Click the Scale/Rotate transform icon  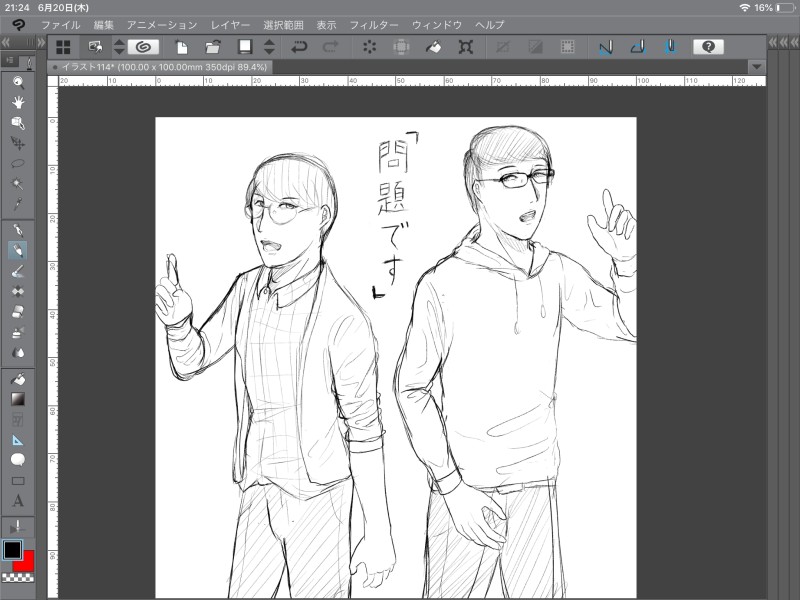(x=465, y=47)
